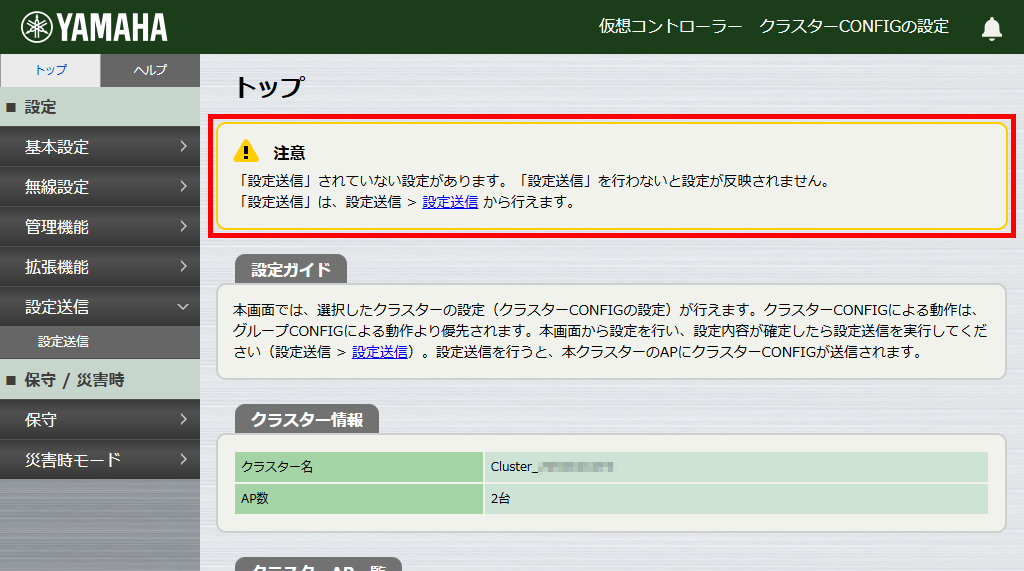Screen dimensions: 1024x571
Task: Switch to the トップ tab
Action: click(50, 70)
